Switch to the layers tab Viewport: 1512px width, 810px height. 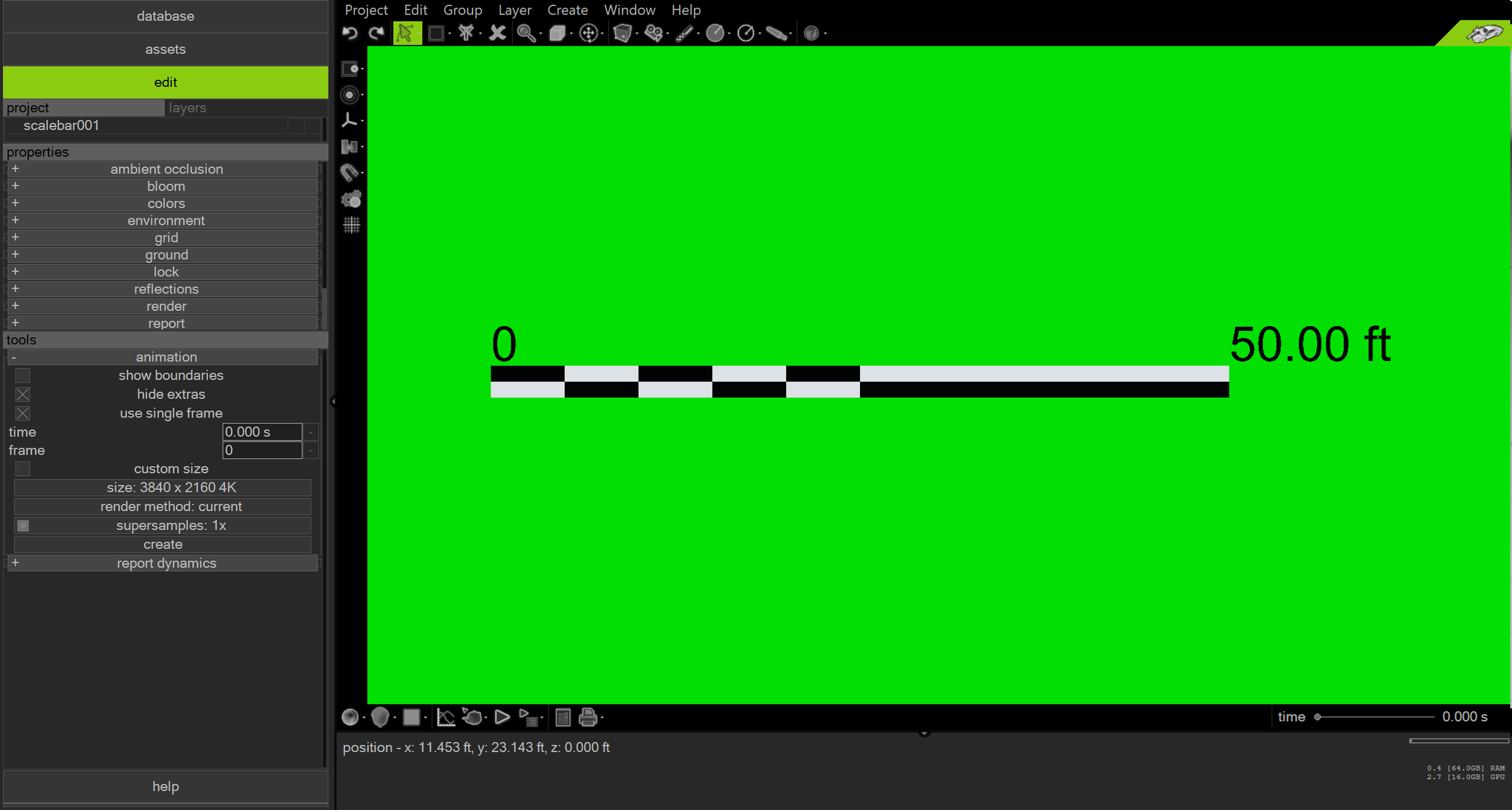click(187, 108)
